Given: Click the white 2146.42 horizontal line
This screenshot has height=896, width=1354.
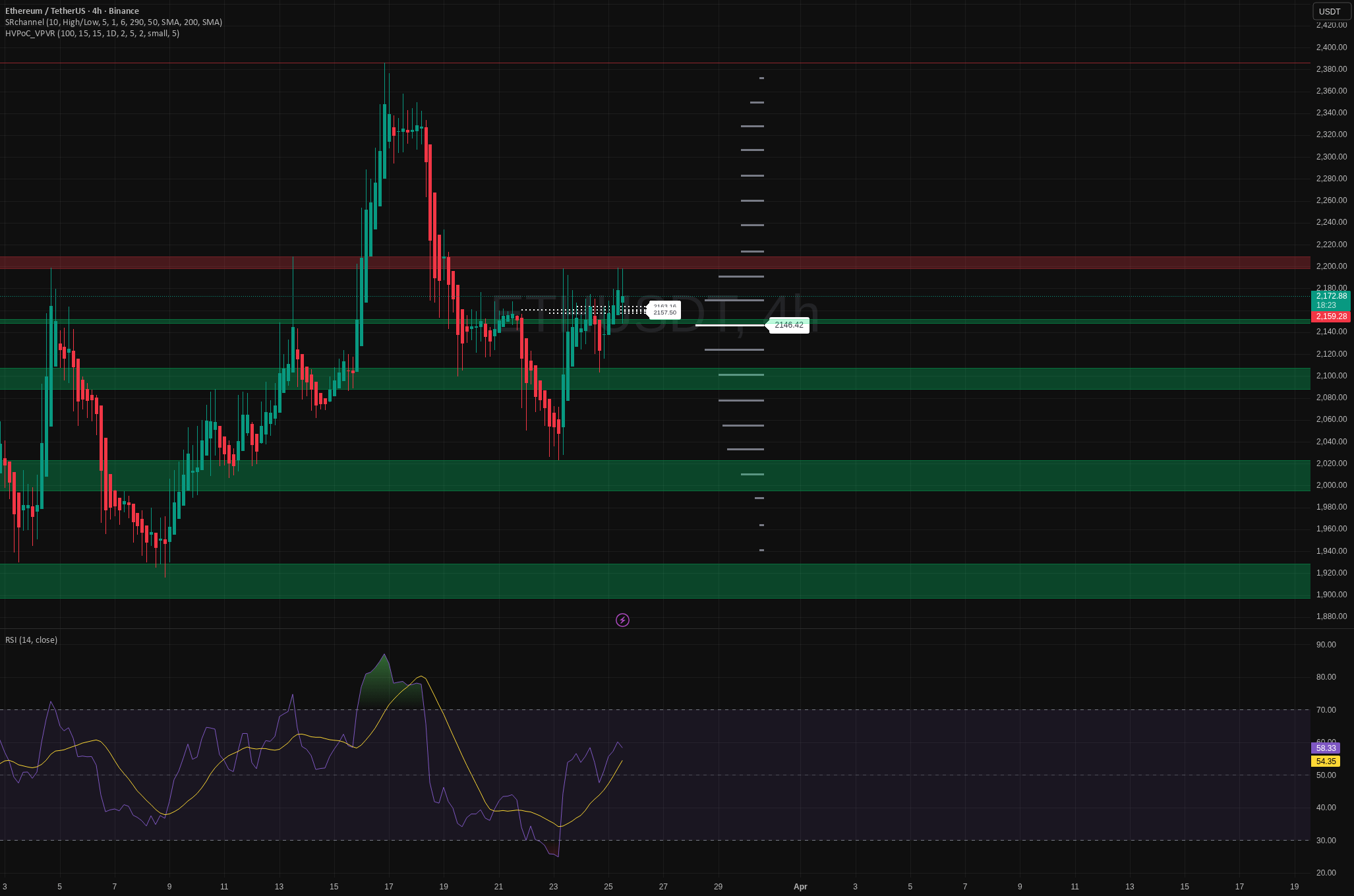Looking at the screenshot, I should (x=728, y=325).
